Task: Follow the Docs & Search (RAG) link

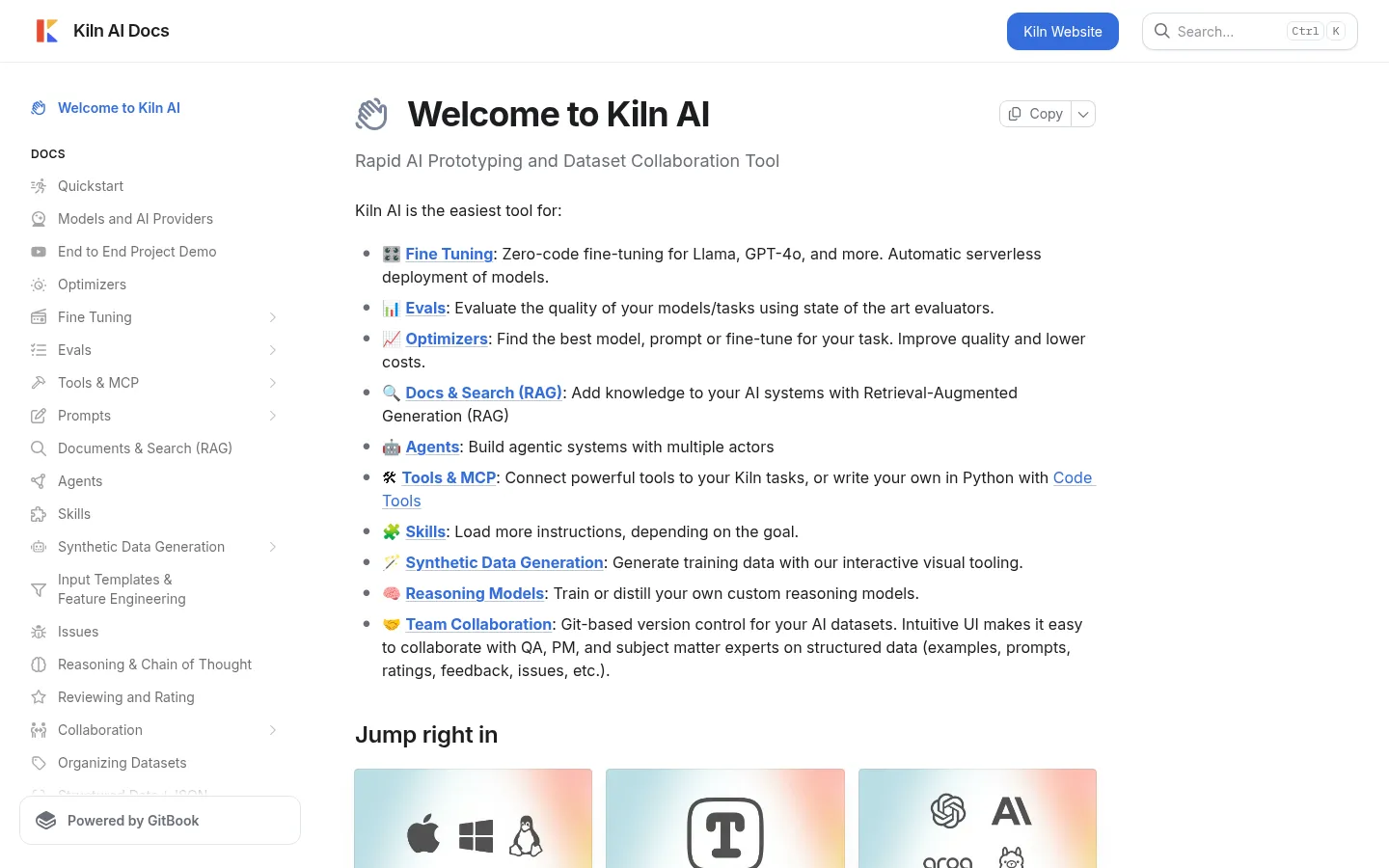Action: click(x=483, y=393)
